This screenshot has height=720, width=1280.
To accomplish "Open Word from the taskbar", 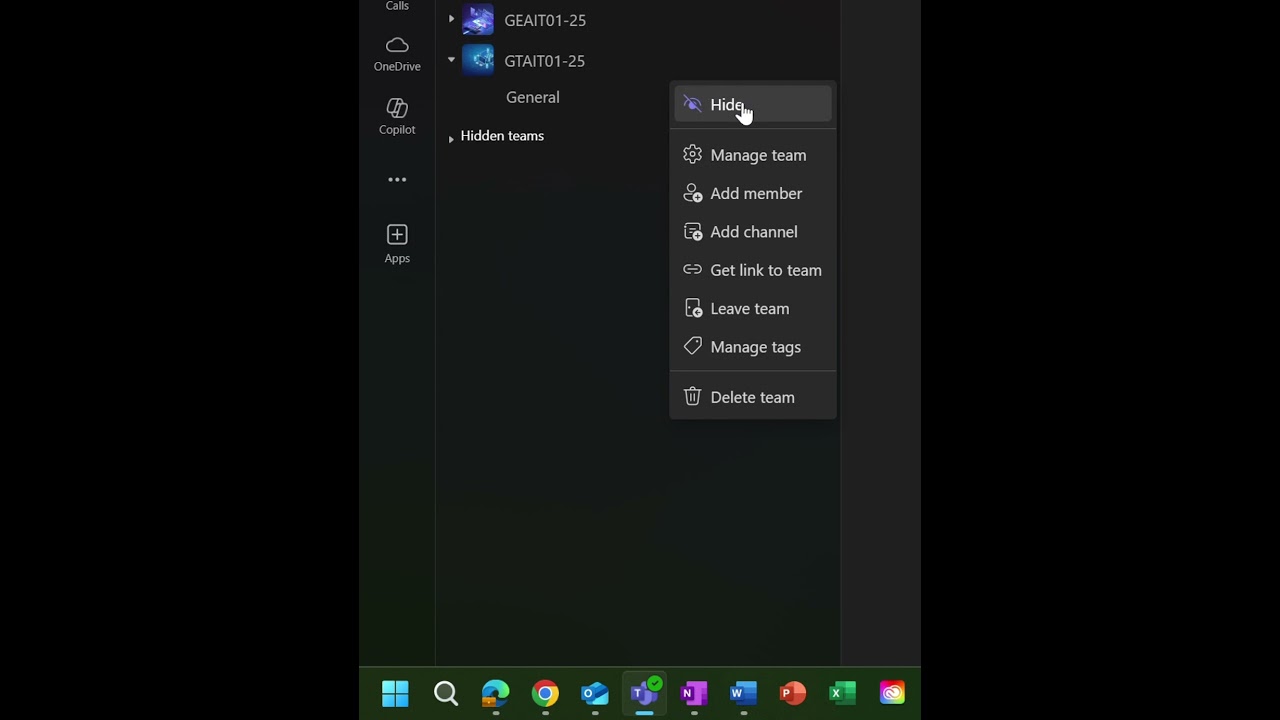I will 743,693.
